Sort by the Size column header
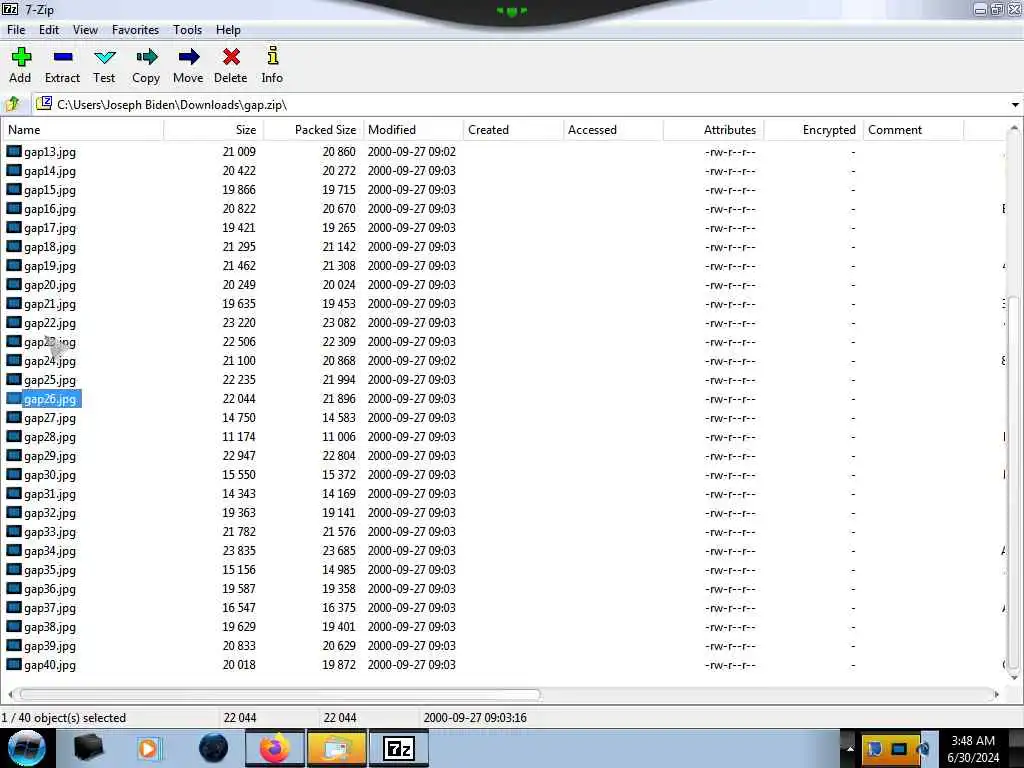1024x768 pixels. coord(214,130)
